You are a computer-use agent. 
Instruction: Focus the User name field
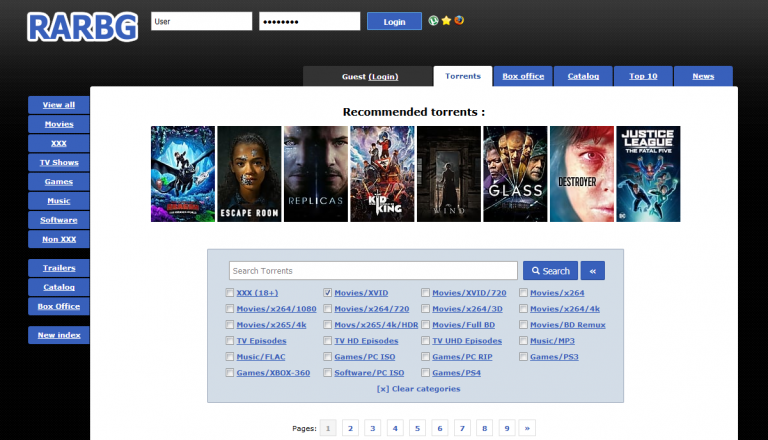[x=201, y=21]
